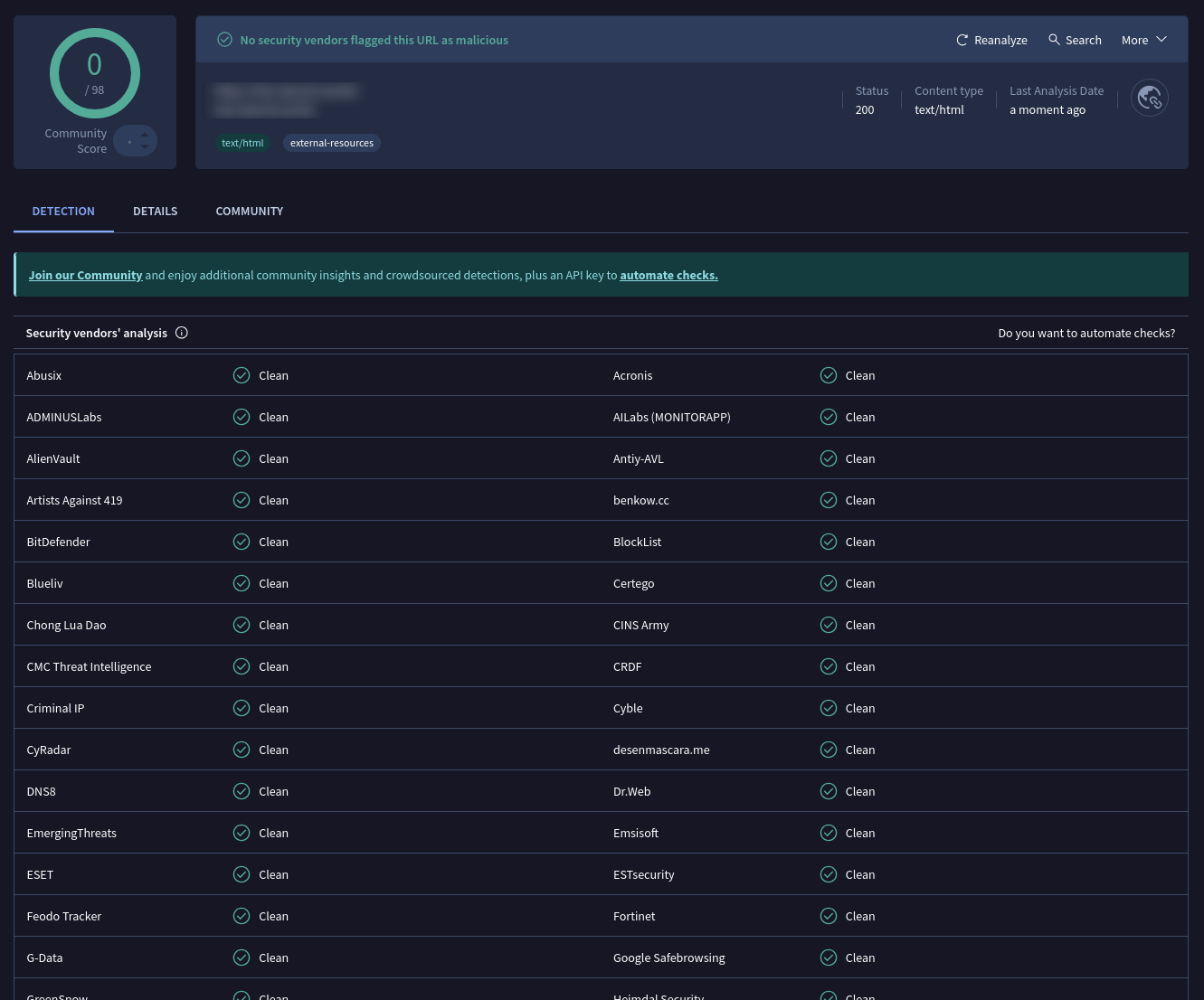Downvote the community score with down arrow
This screenshot has height=1000, width=1204.
coord(145,146)
